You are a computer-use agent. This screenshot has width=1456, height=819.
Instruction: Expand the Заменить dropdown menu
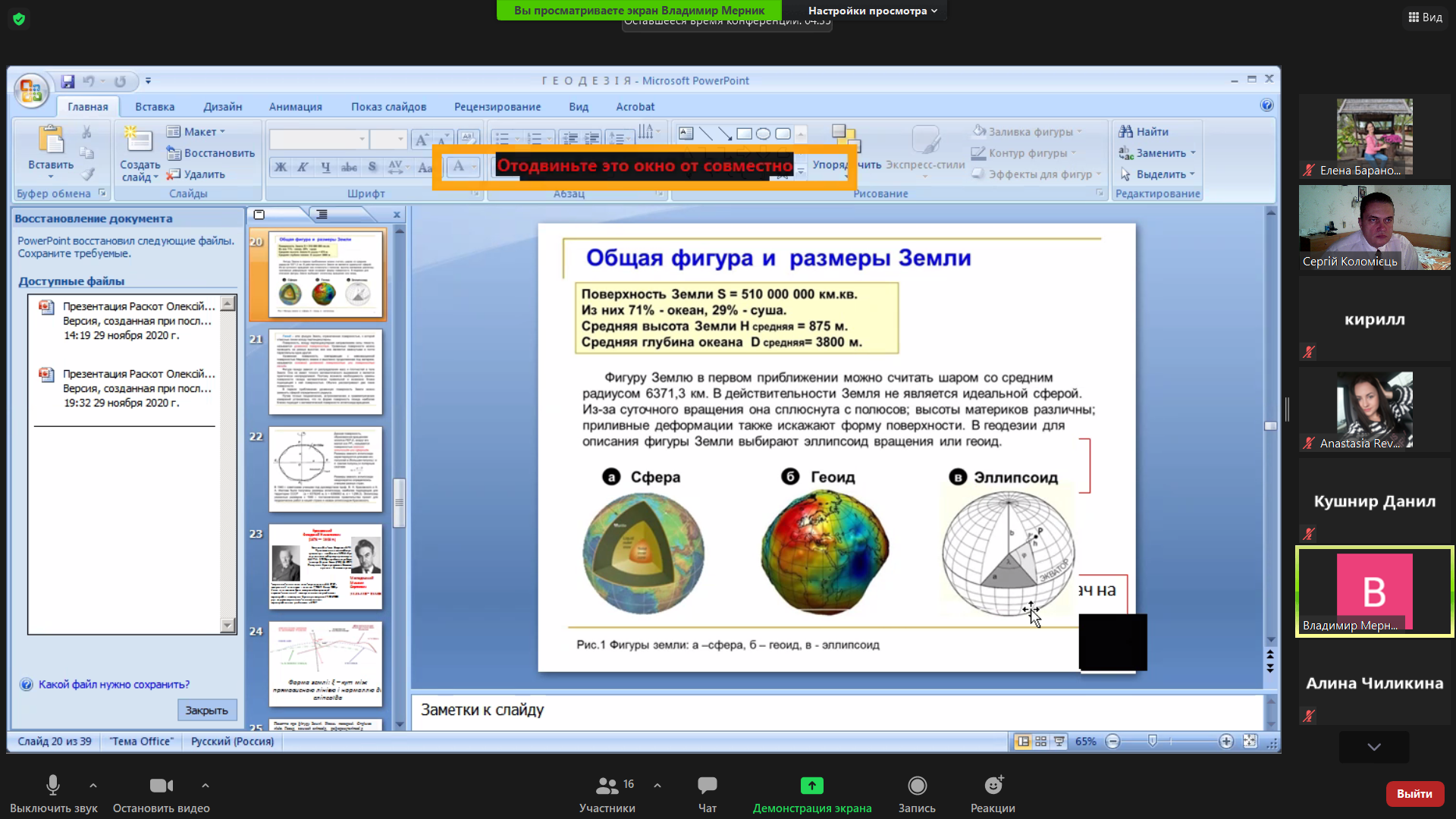point(1193,152)
